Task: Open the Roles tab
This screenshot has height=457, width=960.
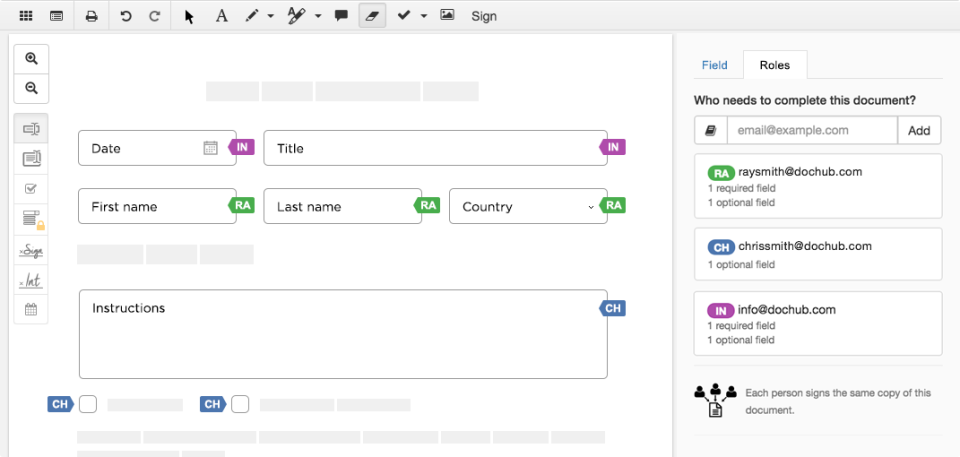Action: tap(775, 65)
